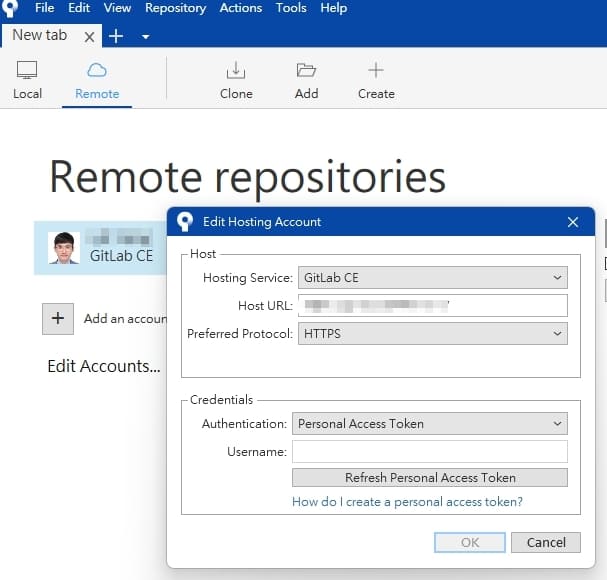Open the Tools menu
The height and width of the screenshot is (580, 607).
291,8
